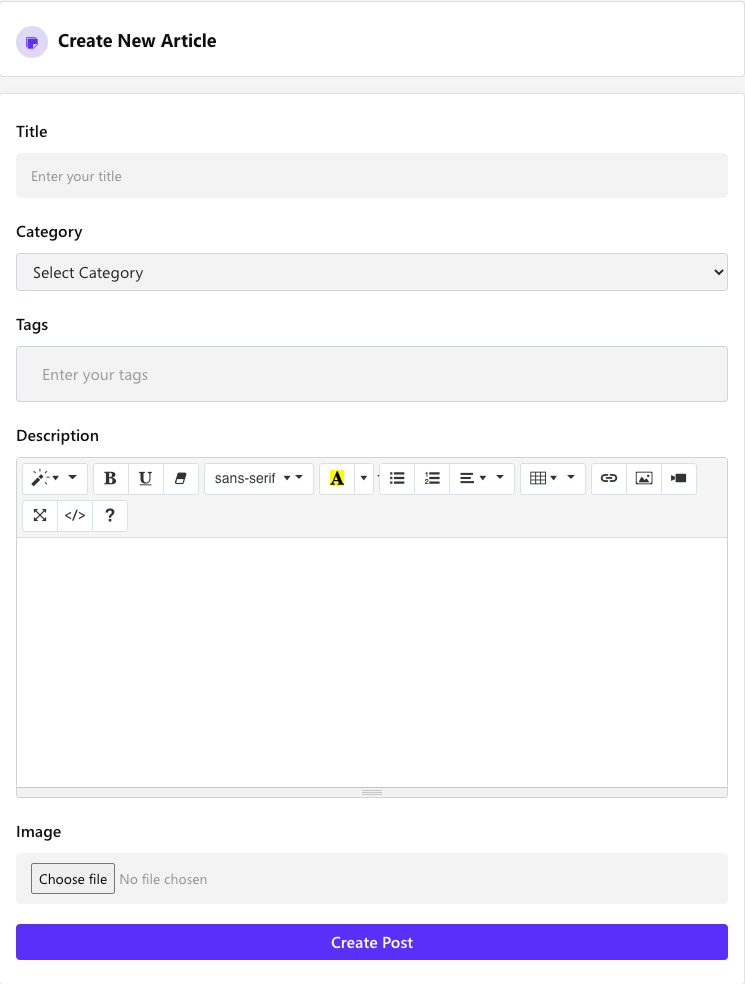Image resolution: width=745 pixels, height=984 pixels.
Task: Toggle code view in the editor
Action: [x=75, y=516]
